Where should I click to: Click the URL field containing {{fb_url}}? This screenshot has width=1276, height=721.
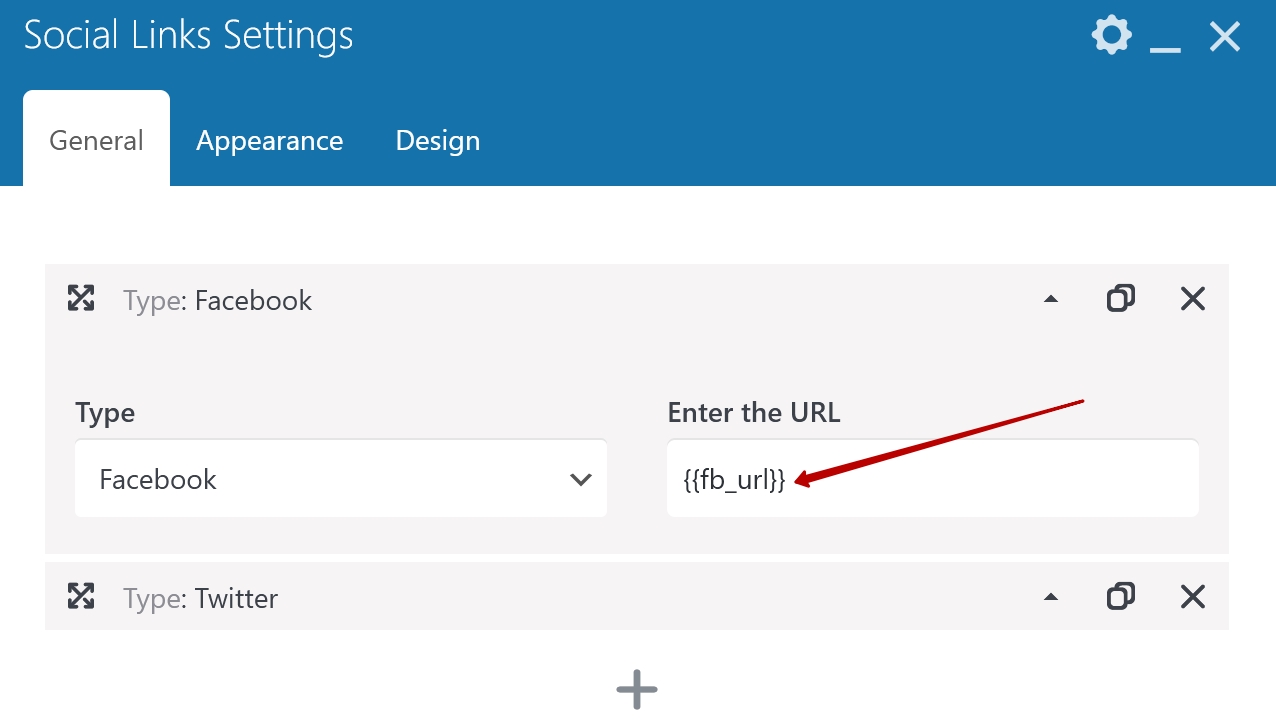(x=932, y=479)
